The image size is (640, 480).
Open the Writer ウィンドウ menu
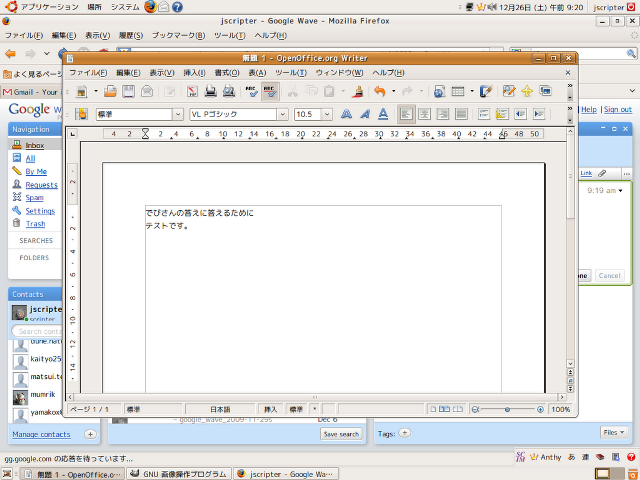click(339, 73)
